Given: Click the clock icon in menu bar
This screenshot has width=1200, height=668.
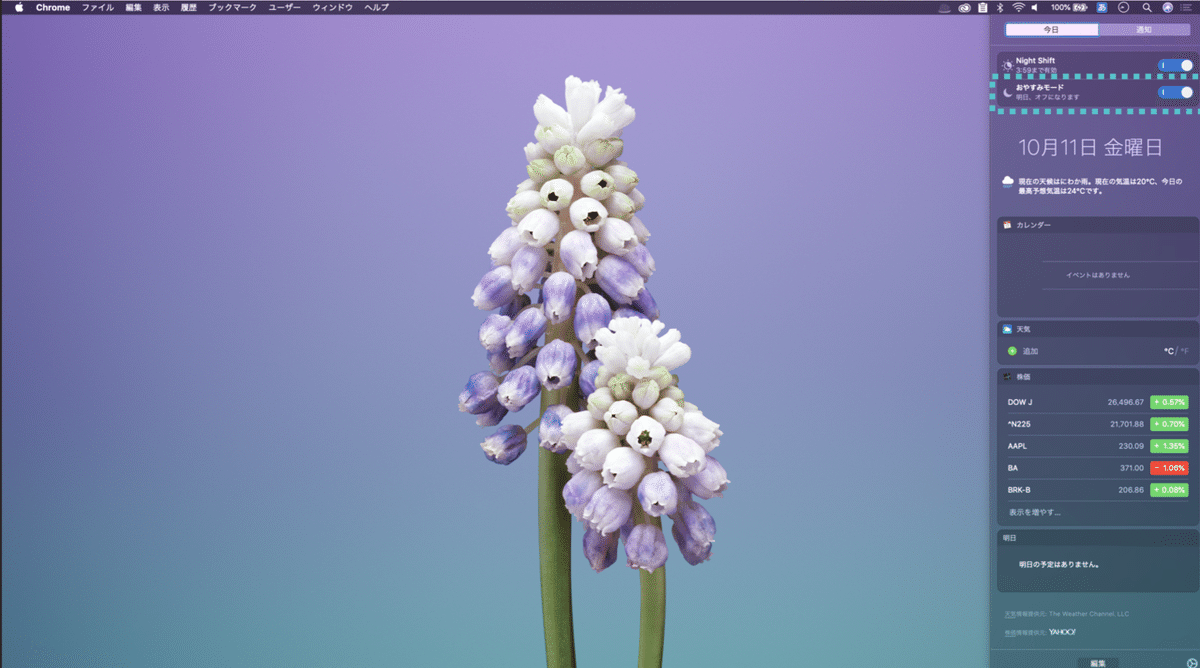Looking at the screenshot, I should pos(1124,7).
